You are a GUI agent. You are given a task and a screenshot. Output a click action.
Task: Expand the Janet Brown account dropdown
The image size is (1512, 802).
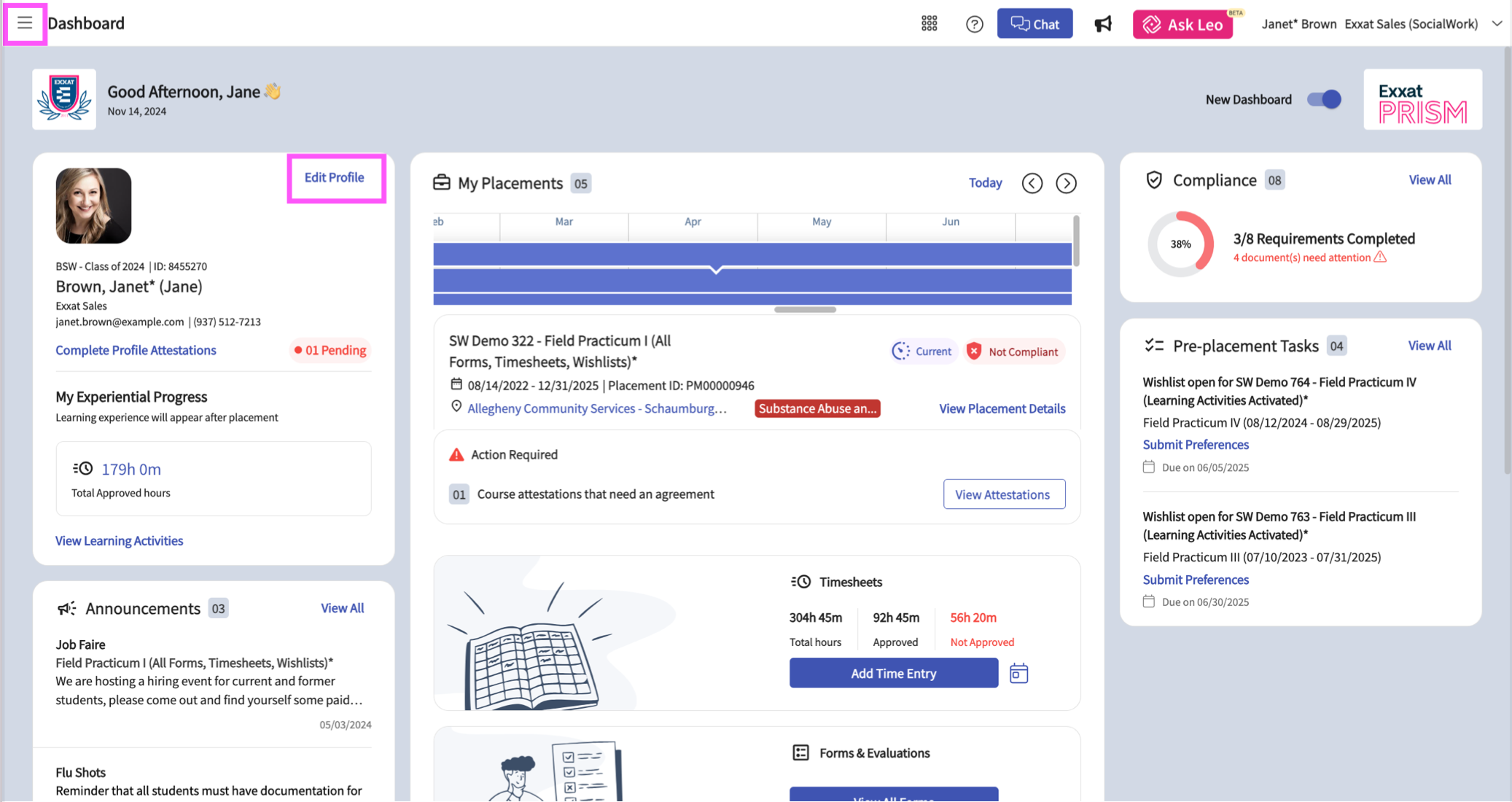(1496, 24)
